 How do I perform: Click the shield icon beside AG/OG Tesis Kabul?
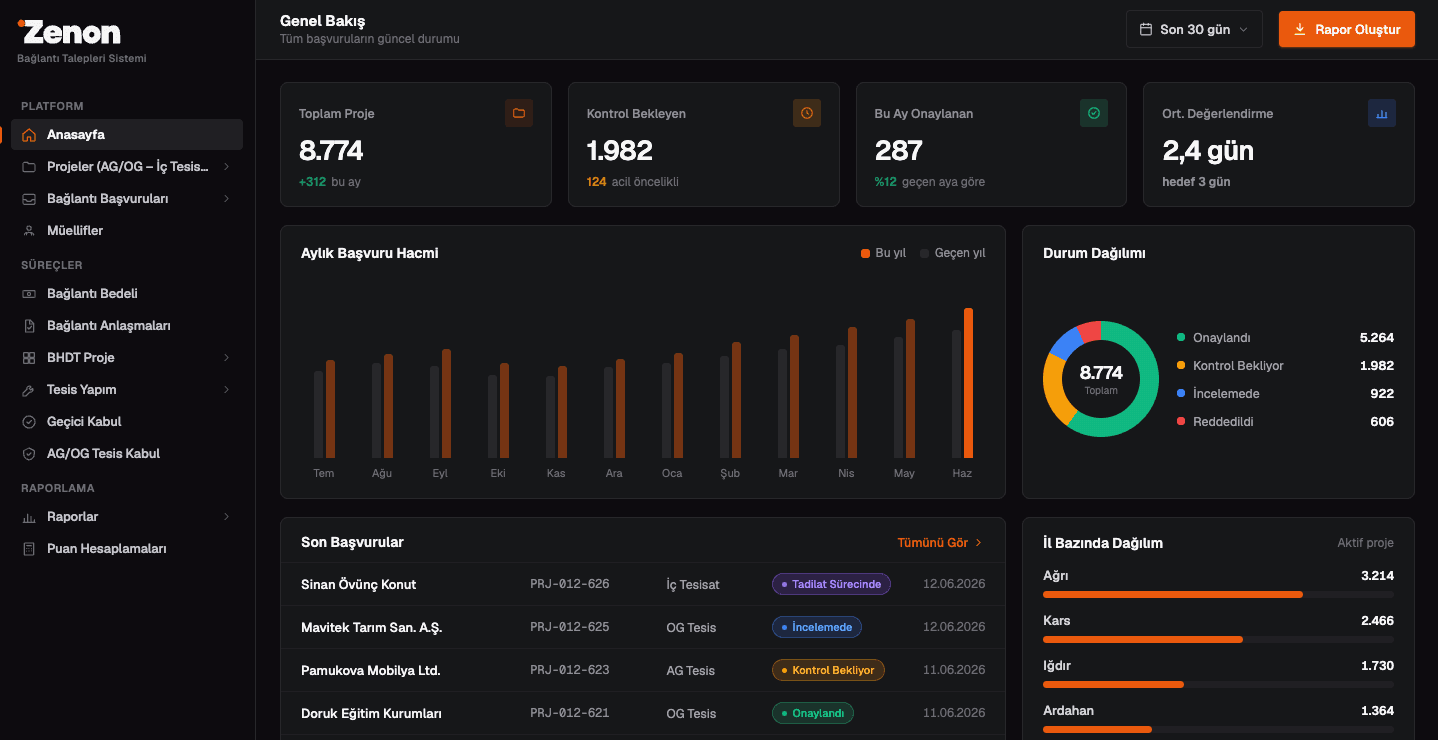(x=29, y=454)
